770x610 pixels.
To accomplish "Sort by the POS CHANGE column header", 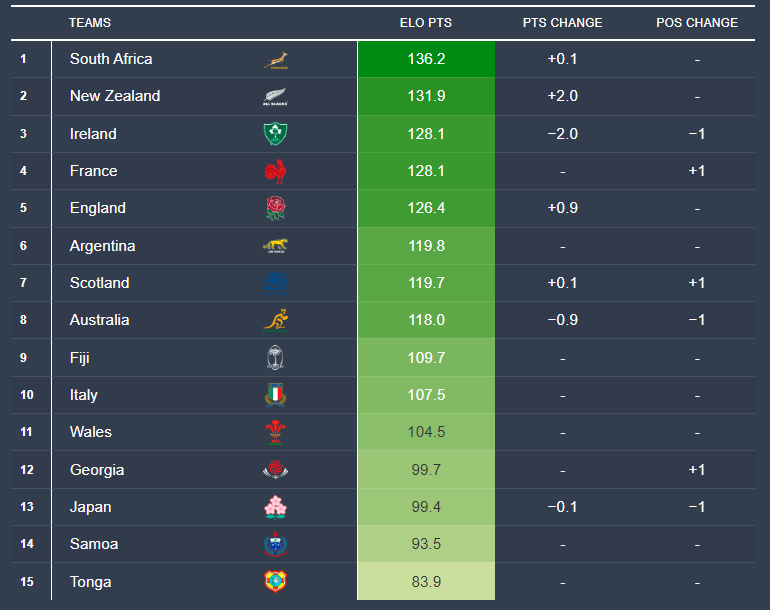I will [x=697, y=22].
